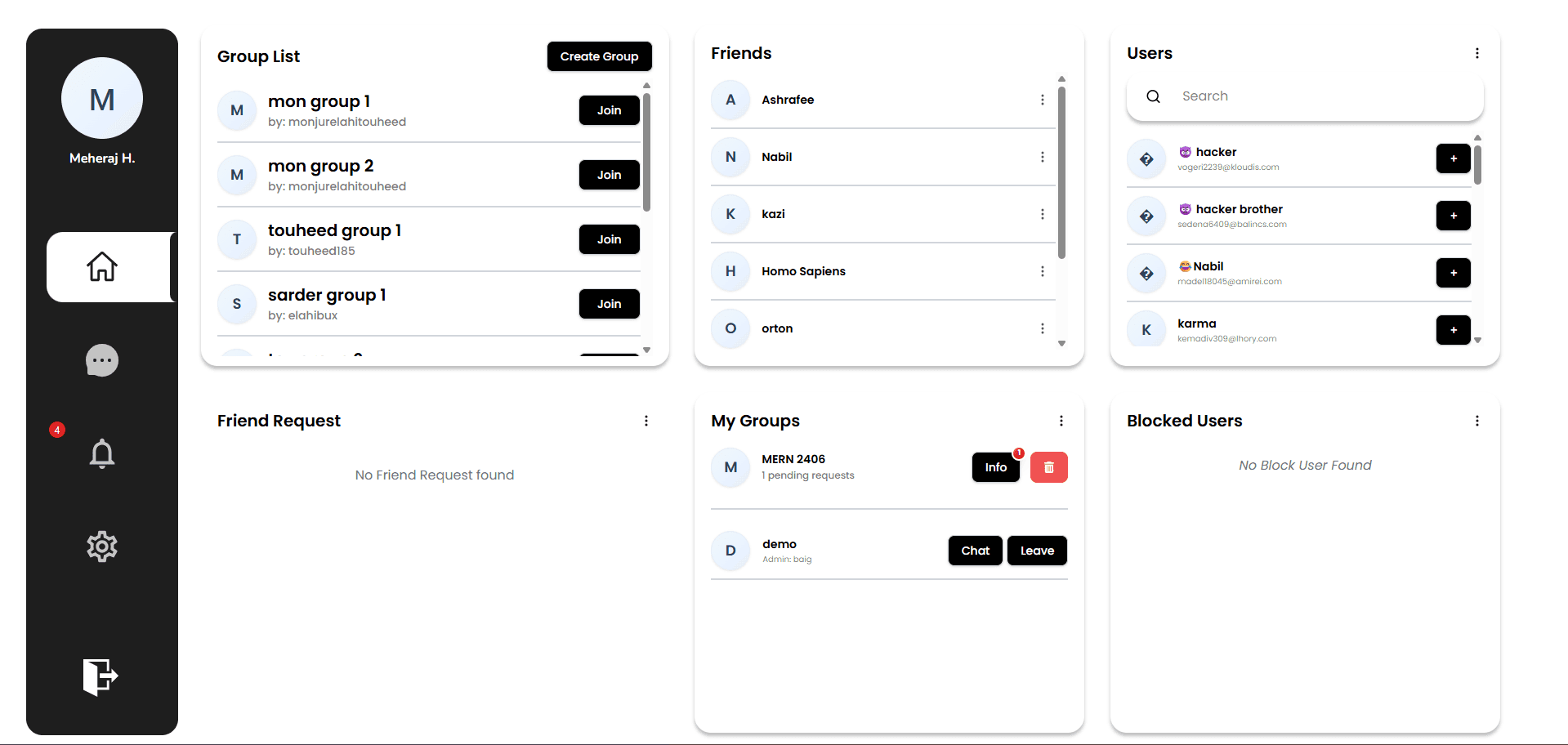Click the Create Group button

point(599,56)
